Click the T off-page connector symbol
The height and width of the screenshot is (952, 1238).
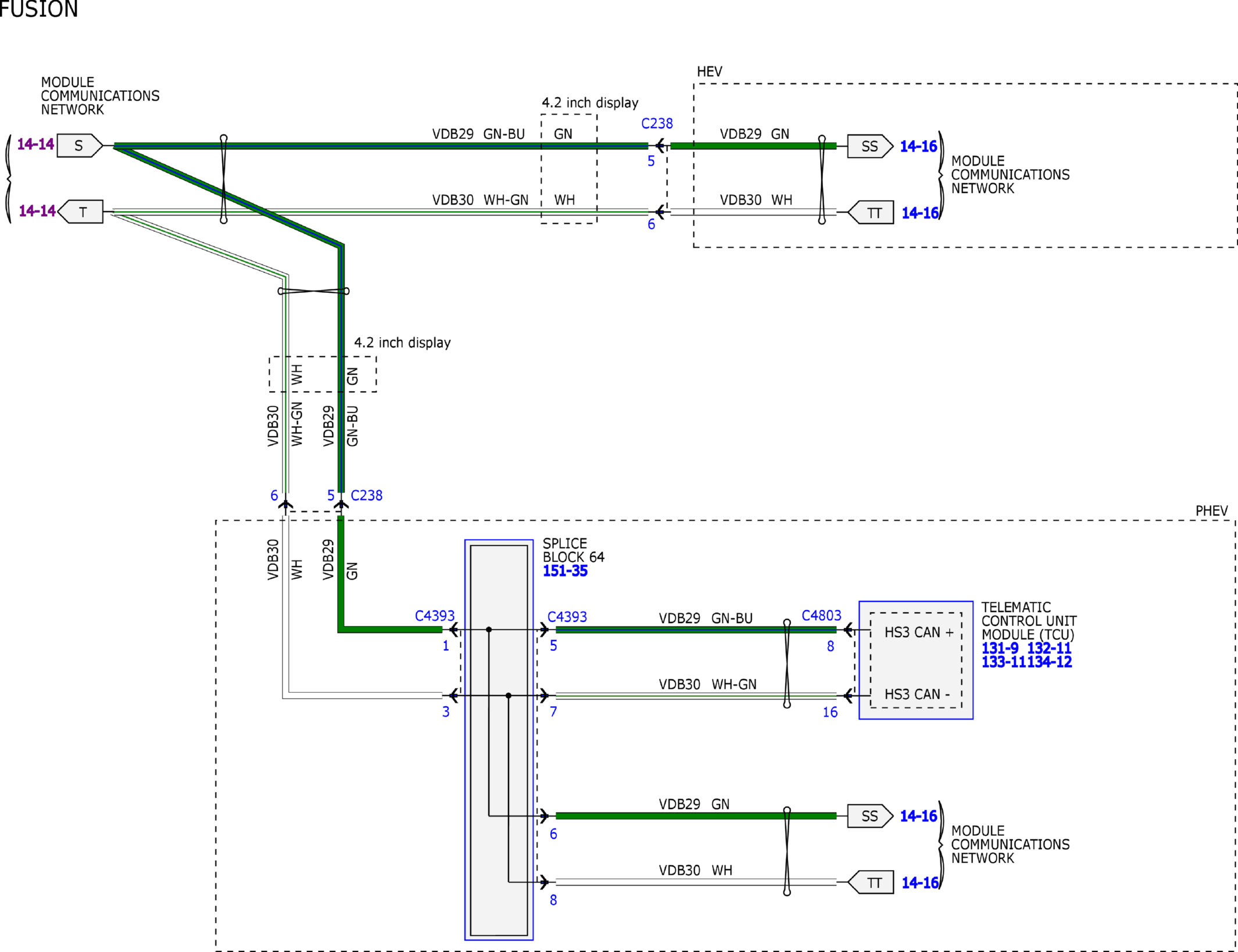click(81, 212)
